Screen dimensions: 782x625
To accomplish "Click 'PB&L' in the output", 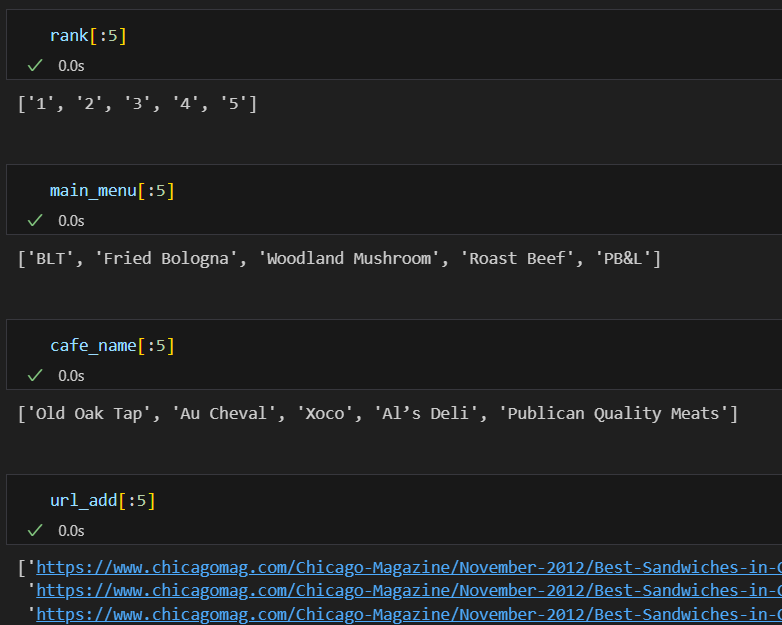I will [x=623, y=258].
